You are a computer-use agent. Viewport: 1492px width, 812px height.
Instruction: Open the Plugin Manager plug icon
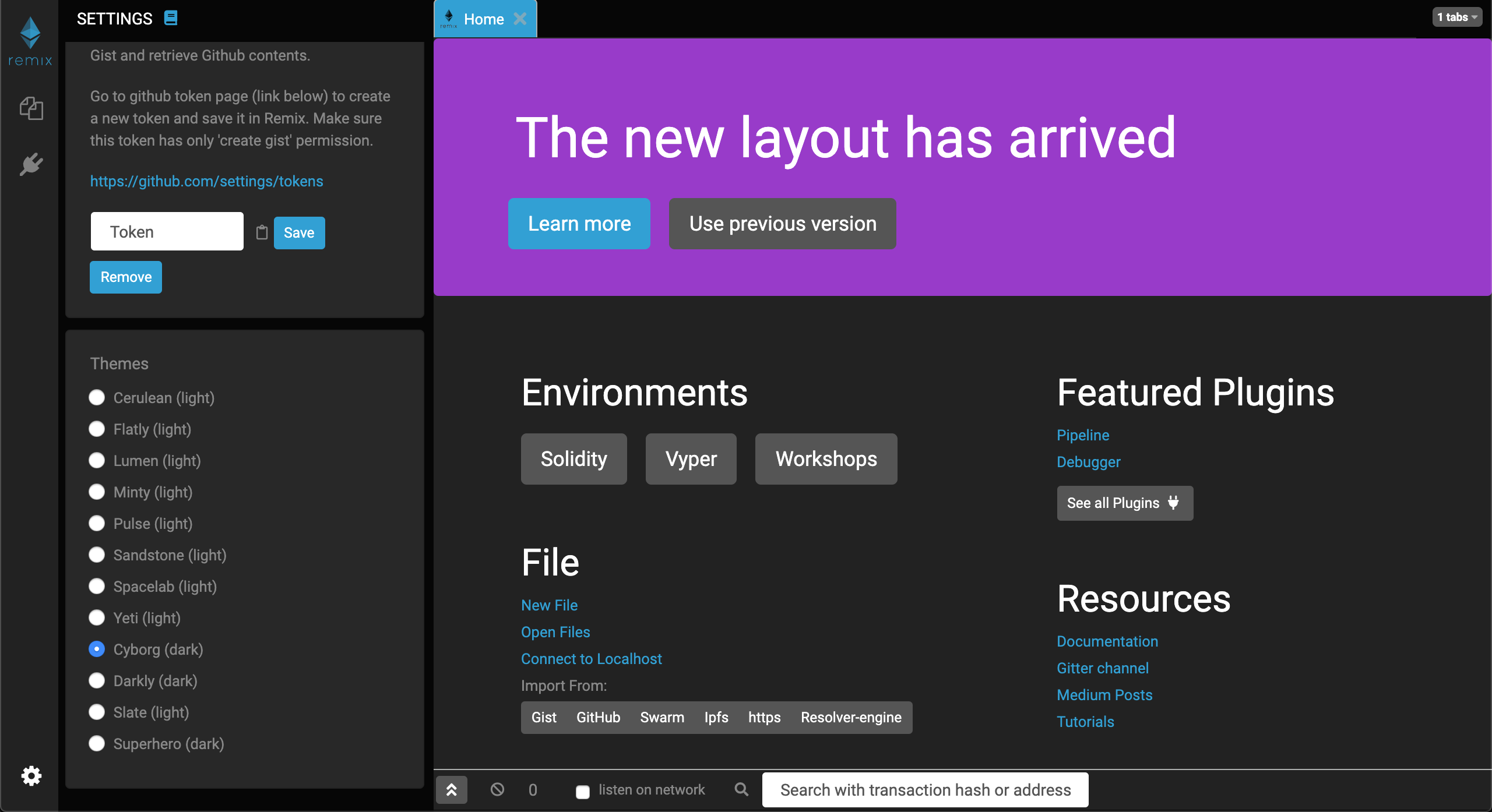coord(31,164)
